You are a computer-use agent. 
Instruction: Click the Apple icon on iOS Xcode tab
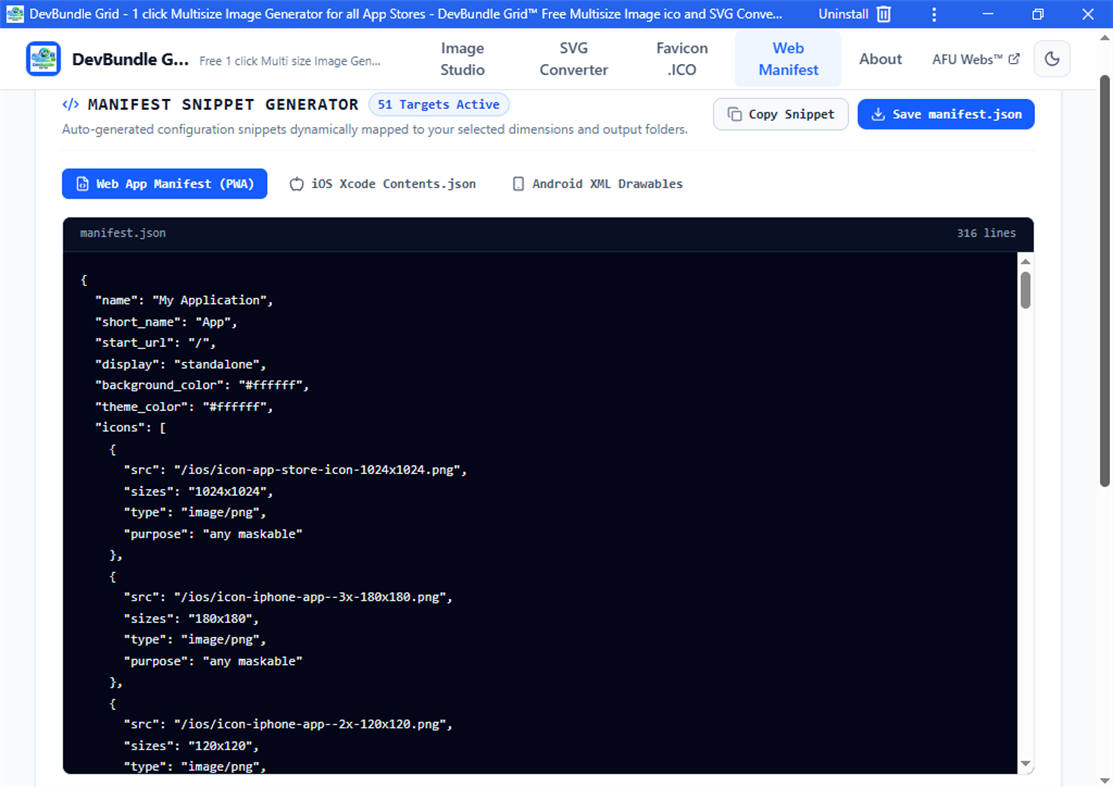(x=297, y=184)
